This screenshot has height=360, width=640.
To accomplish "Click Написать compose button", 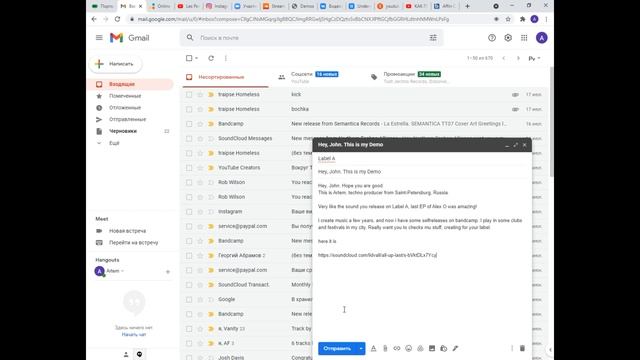I will click(x=116, y=64).
